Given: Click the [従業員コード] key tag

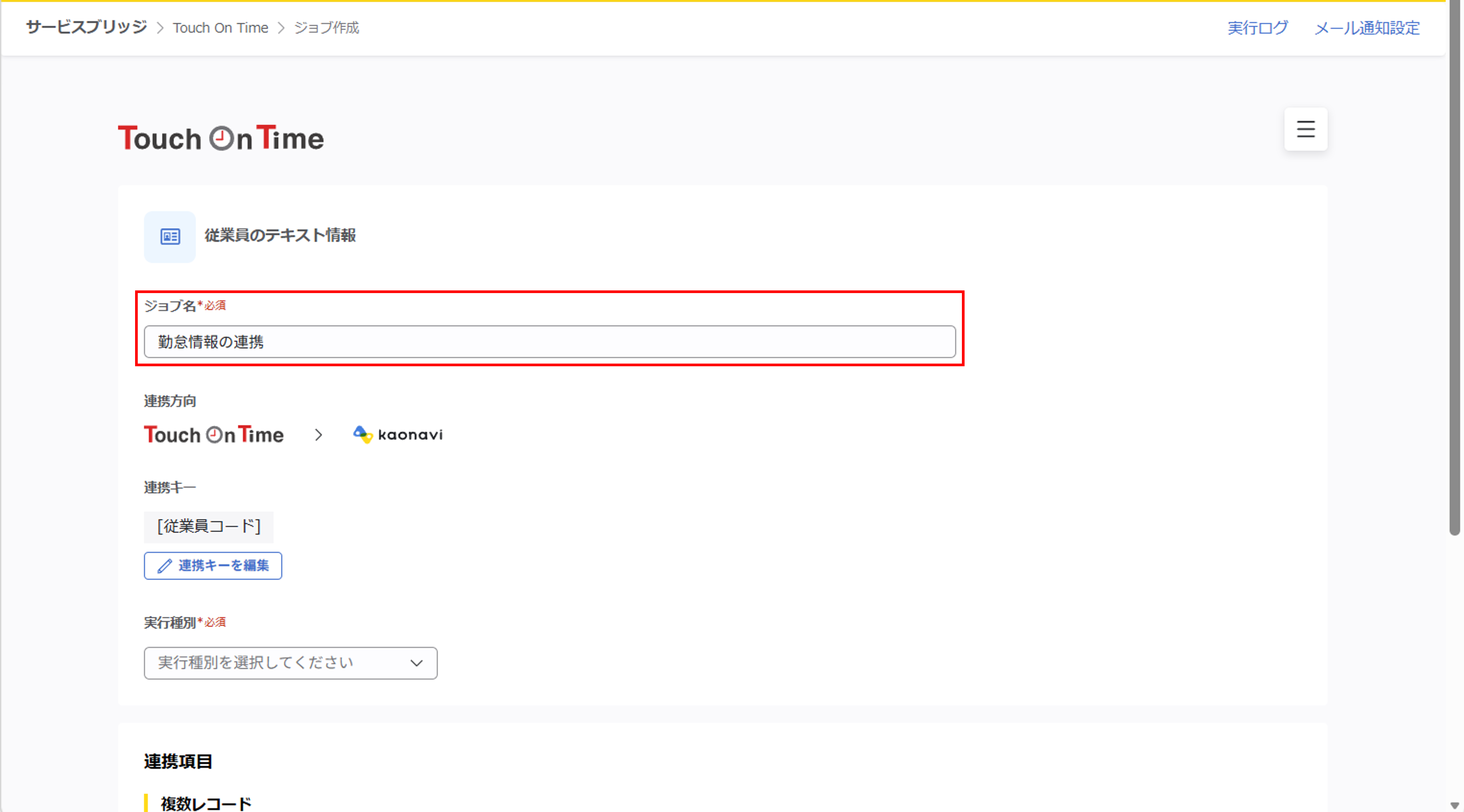Looking at the screenshot, I should click(x=209, y=527).
